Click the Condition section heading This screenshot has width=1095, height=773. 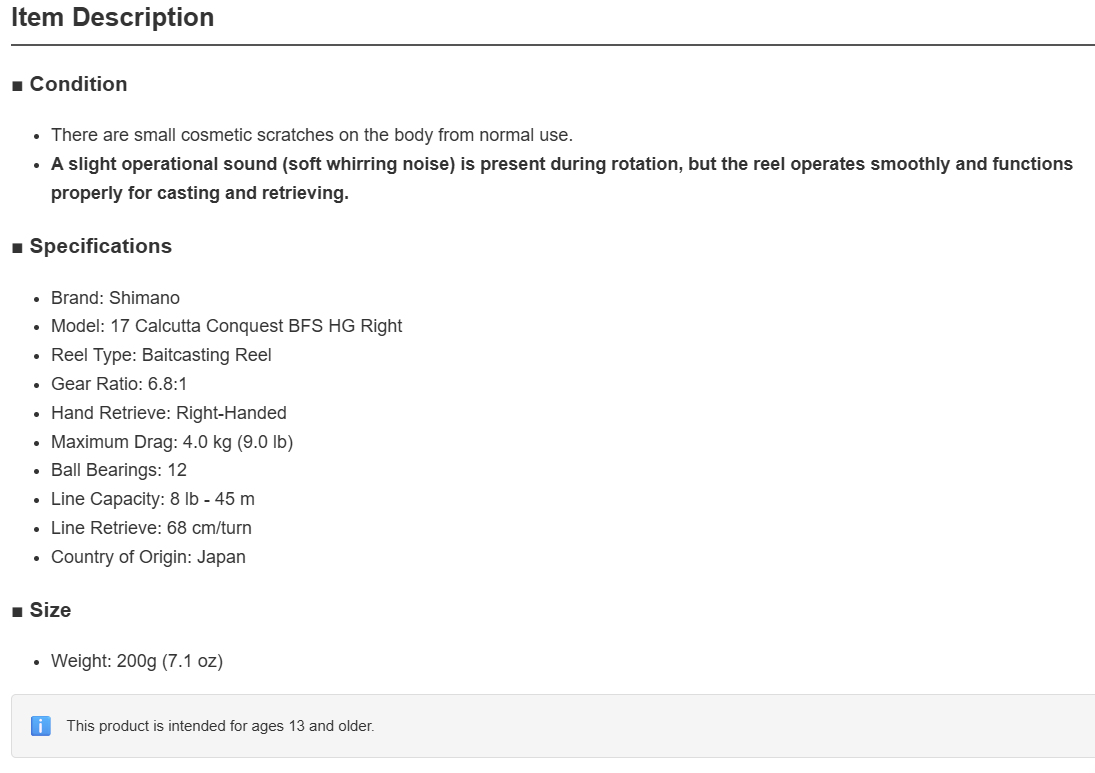click(78, 84)
